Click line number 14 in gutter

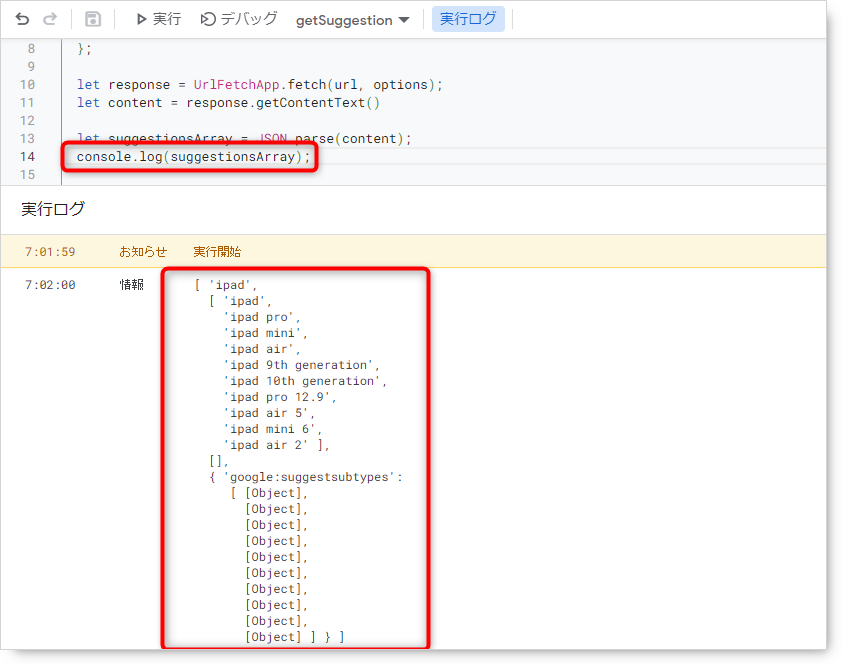[x=27, y=156]
